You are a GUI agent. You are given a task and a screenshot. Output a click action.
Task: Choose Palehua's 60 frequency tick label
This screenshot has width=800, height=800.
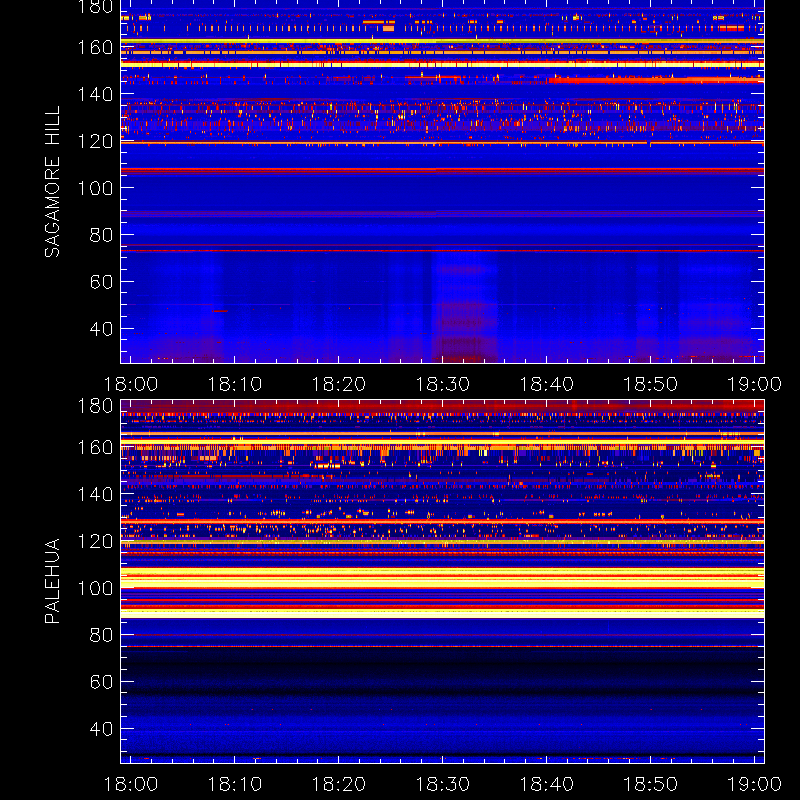[x=101, y=682]
